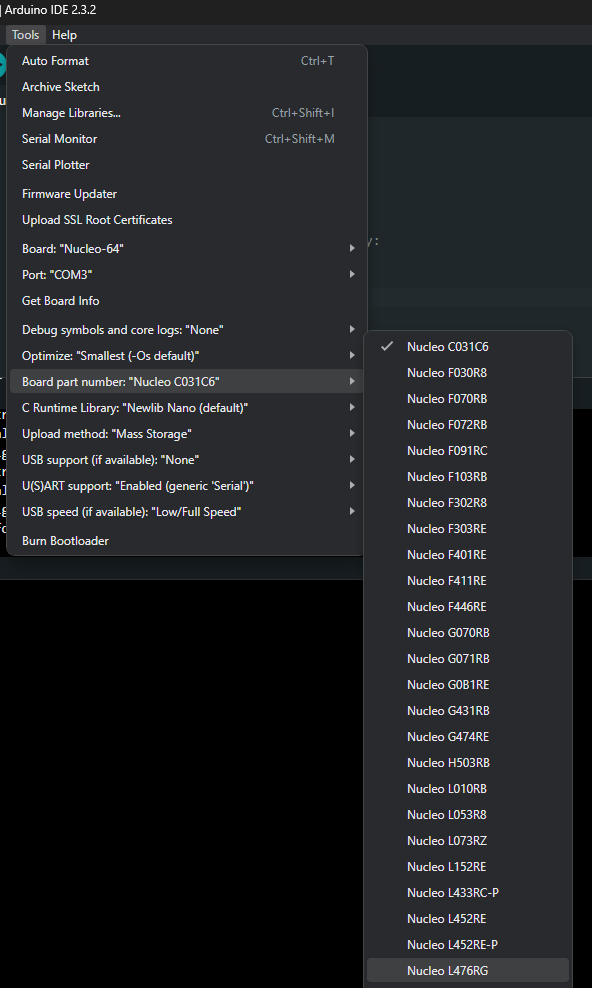
Task: Expand Upload method "Mass Storage" submenu
Action: [186, 434]
